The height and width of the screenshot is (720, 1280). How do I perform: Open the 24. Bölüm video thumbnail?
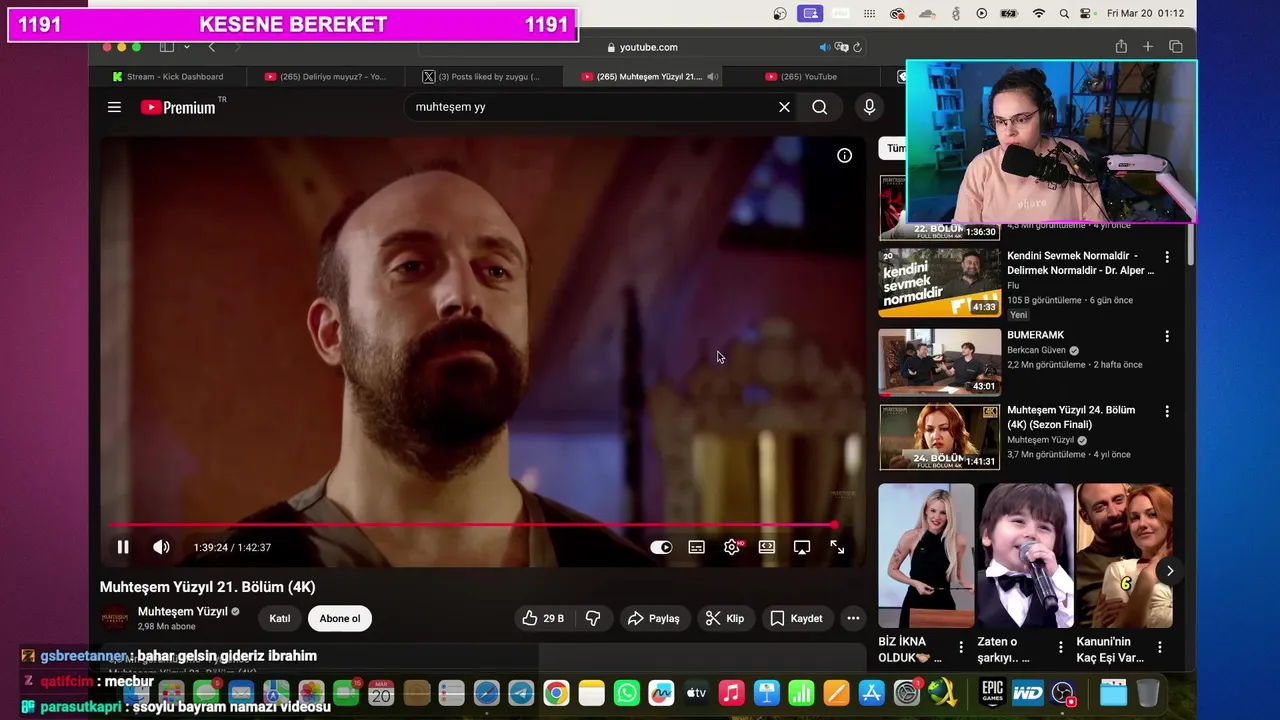tap(940, 437)
